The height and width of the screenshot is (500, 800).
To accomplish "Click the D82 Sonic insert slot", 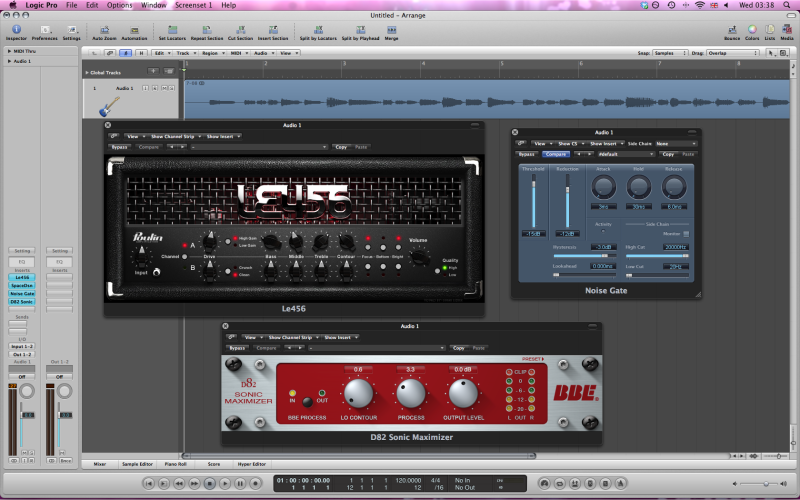I will pos(22,302).
